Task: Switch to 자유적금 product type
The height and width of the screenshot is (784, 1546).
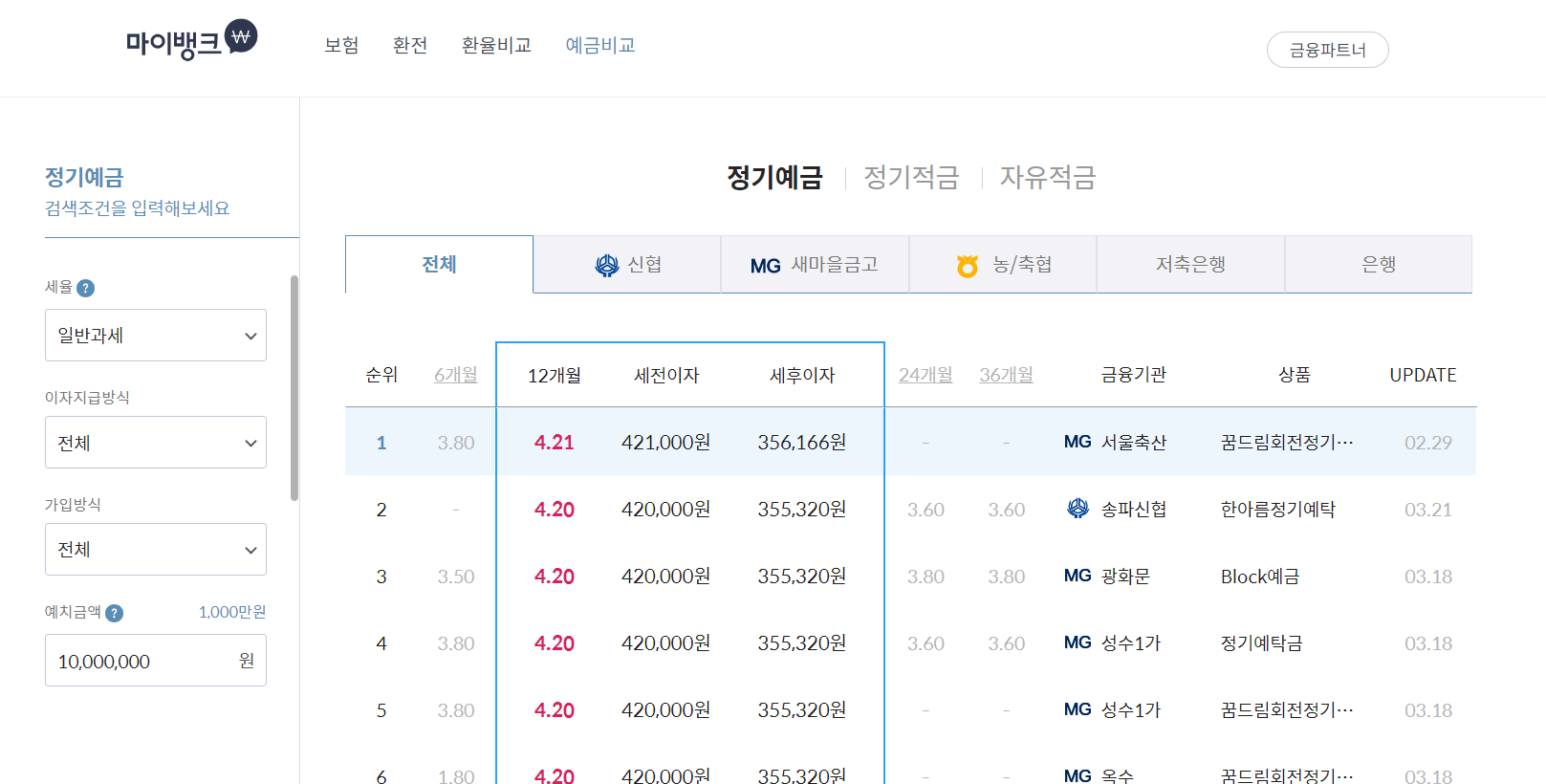Action: tap(1048, 177)
